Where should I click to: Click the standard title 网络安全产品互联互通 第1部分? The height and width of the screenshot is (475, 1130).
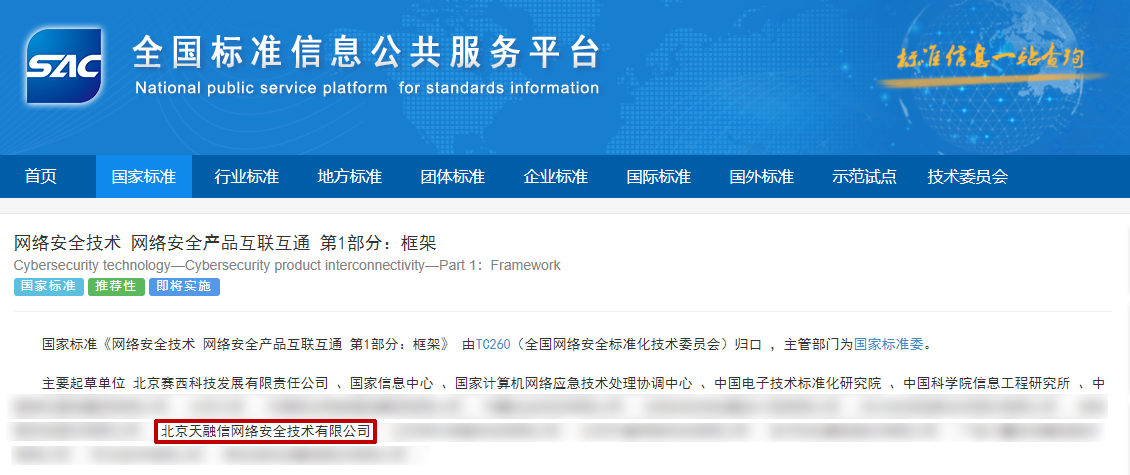pos(225,243)
